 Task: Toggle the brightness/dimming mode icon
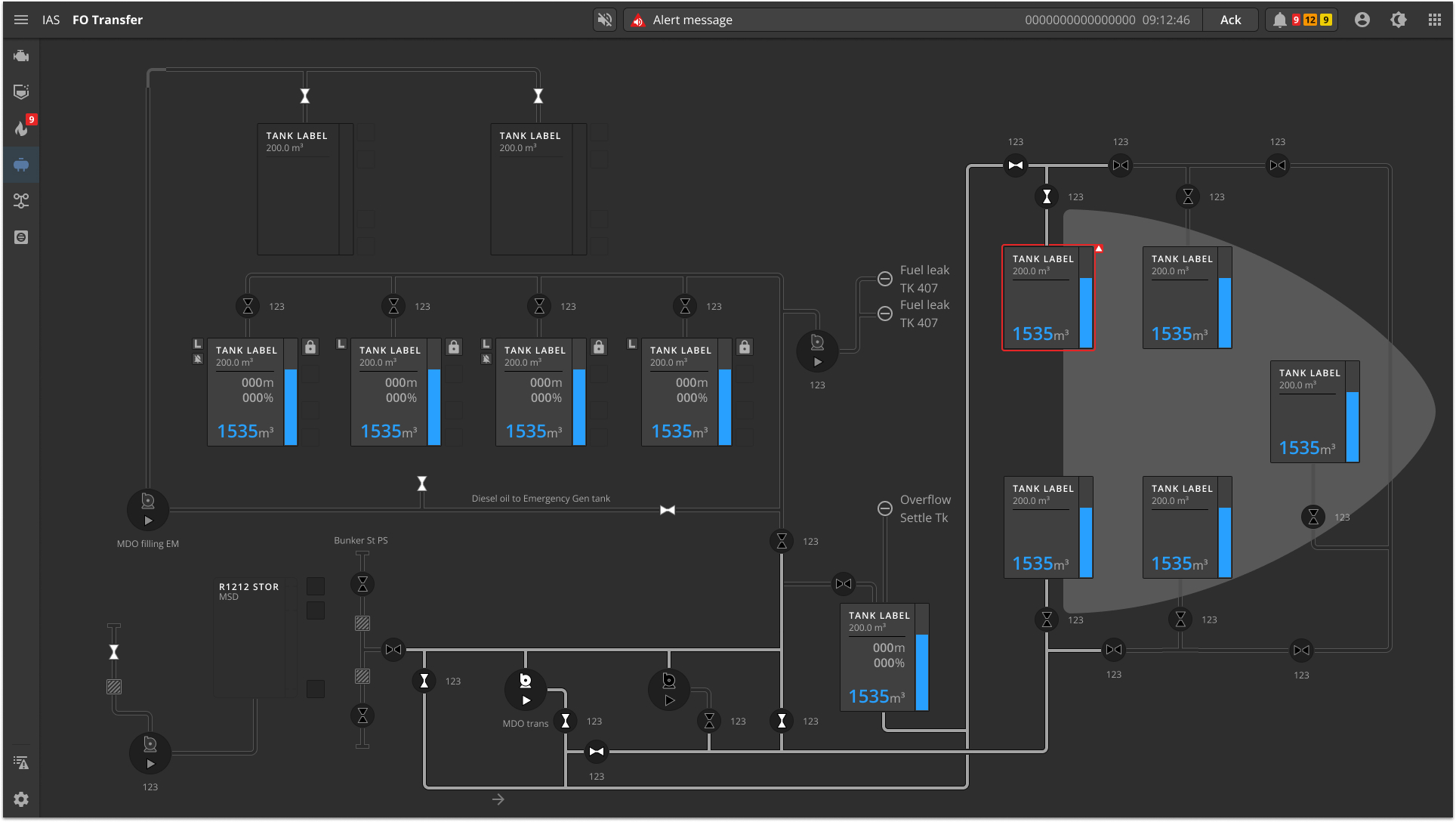coord(1399,20)
